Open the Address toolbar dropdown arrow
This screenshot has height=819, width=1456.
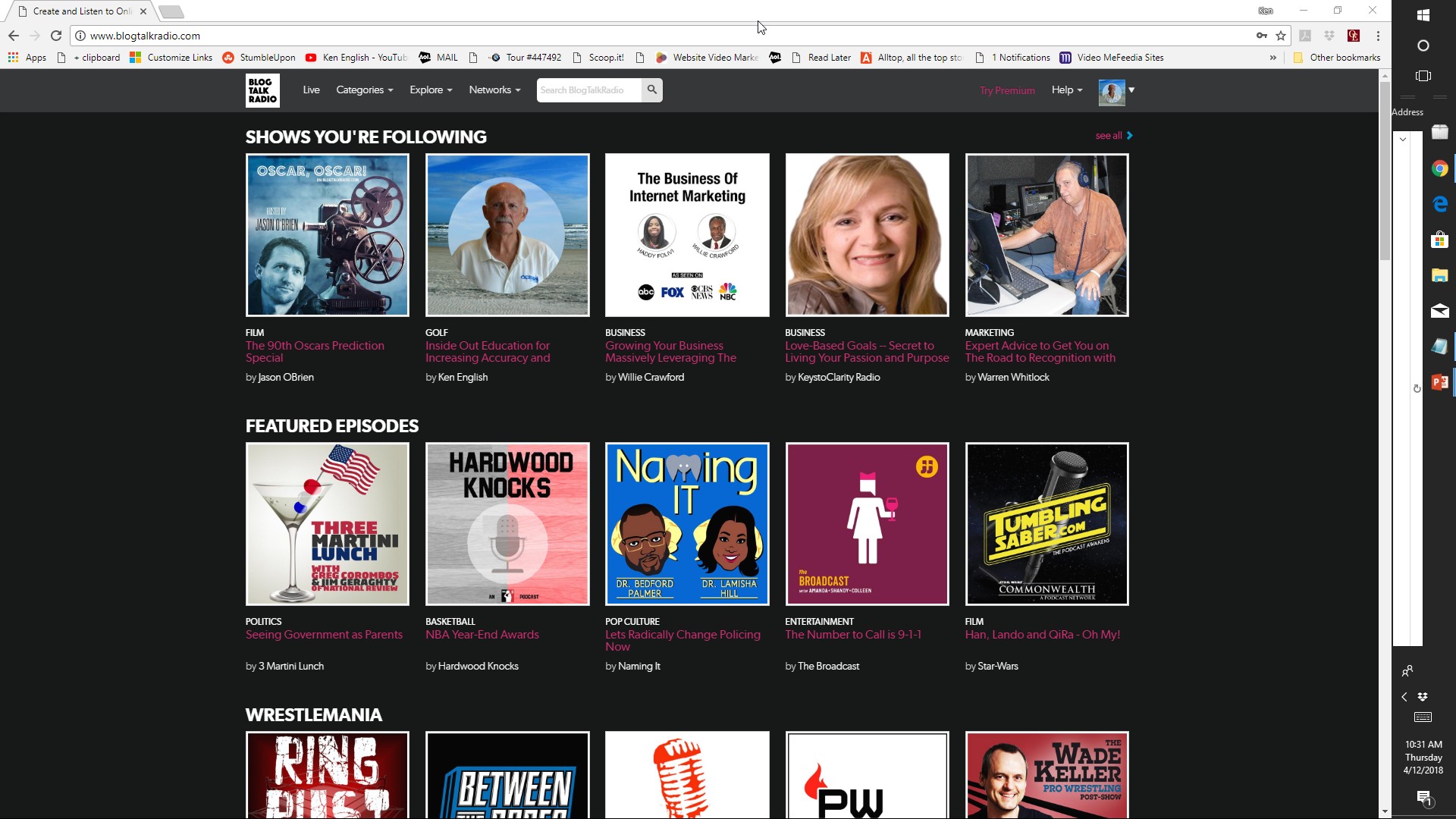(1403, 139)
